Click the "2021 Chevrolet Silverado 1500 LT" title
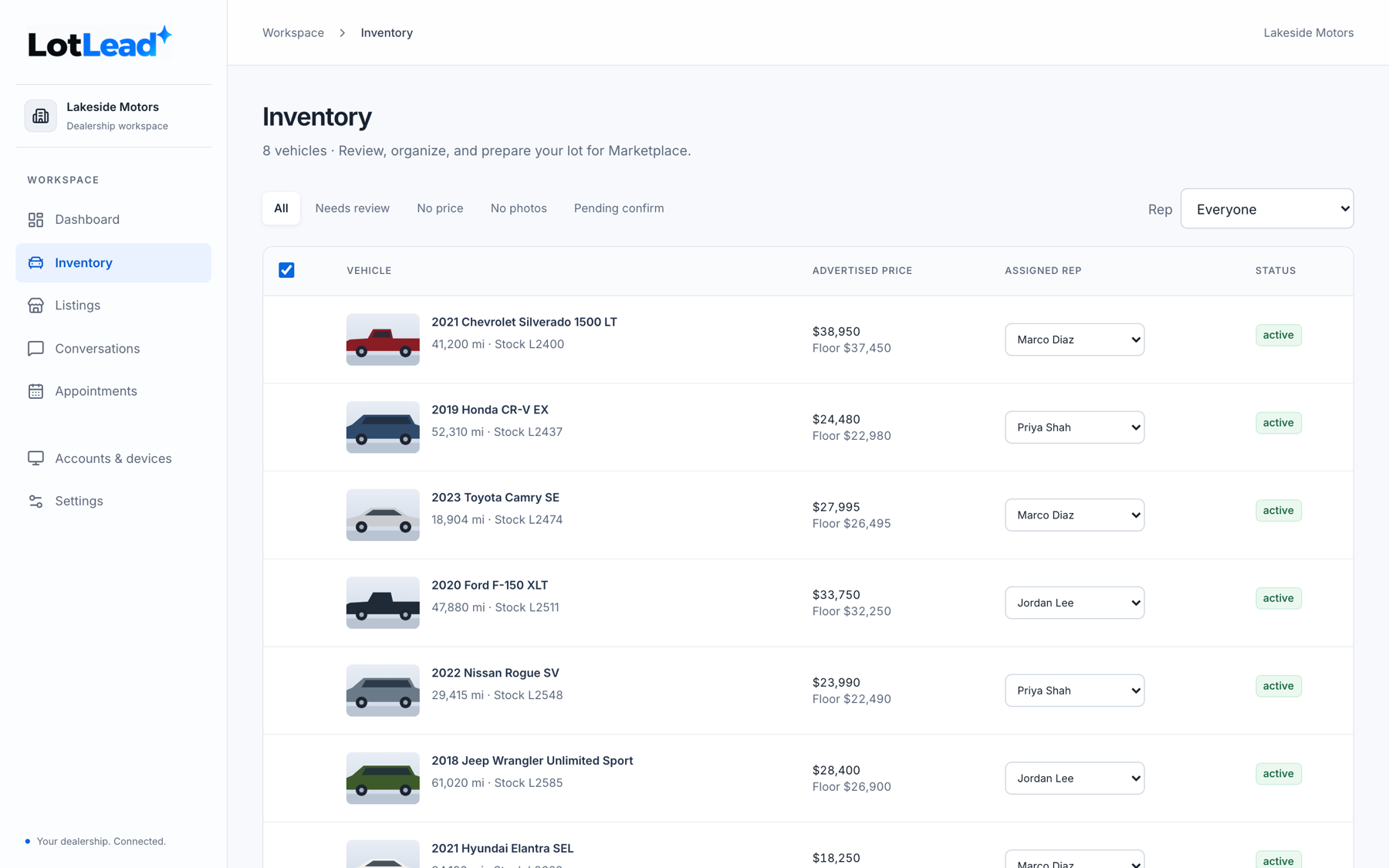Image resolution: width=1389 pixels, height=868 pixels. coord(524,323)
